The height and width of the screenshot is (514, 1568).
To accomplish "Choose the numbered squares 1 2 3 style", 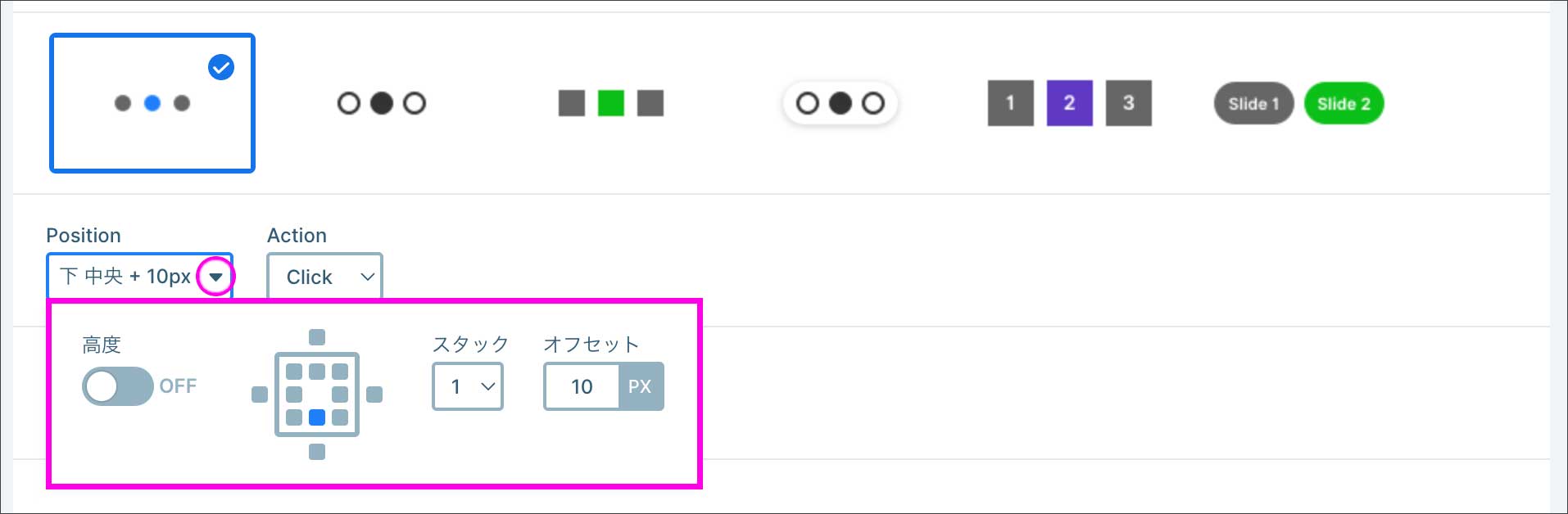I will tap(1069, 103).
